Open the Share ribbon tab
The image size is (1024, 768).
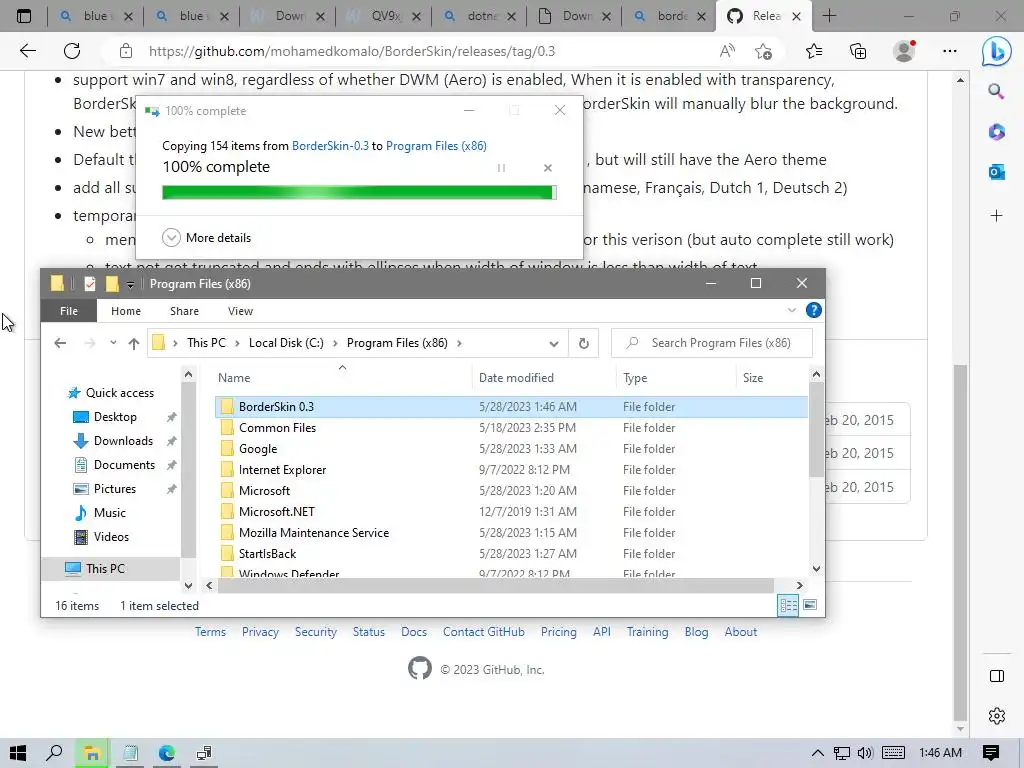click(x=184, y=311)
